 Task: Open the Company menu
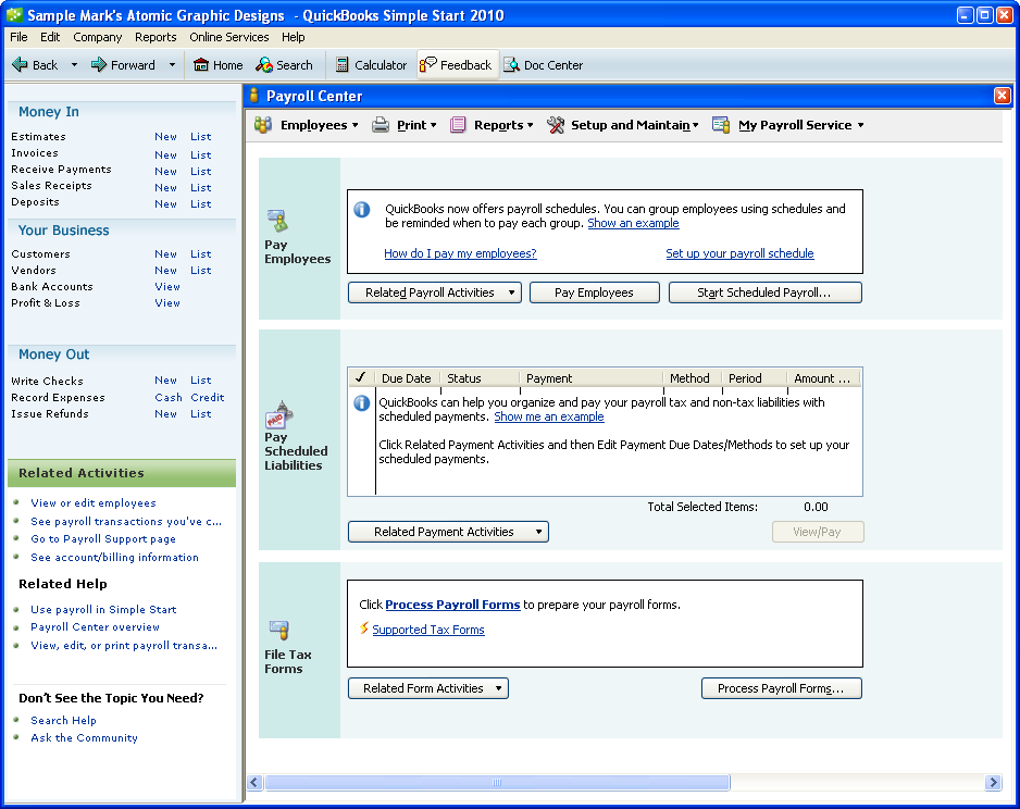coord(98,37)
